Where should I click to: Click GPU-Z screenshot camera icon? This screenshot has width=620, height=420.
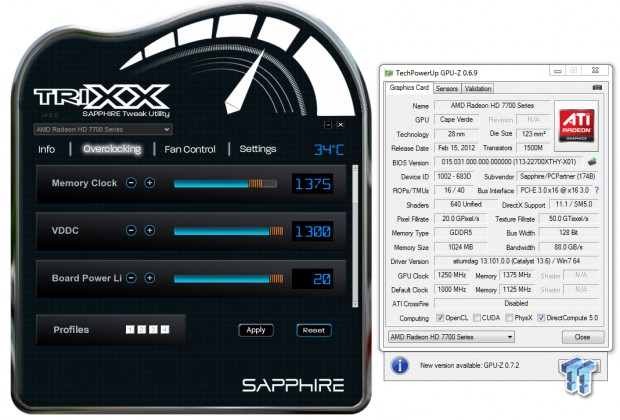click(x=597, y=87)
